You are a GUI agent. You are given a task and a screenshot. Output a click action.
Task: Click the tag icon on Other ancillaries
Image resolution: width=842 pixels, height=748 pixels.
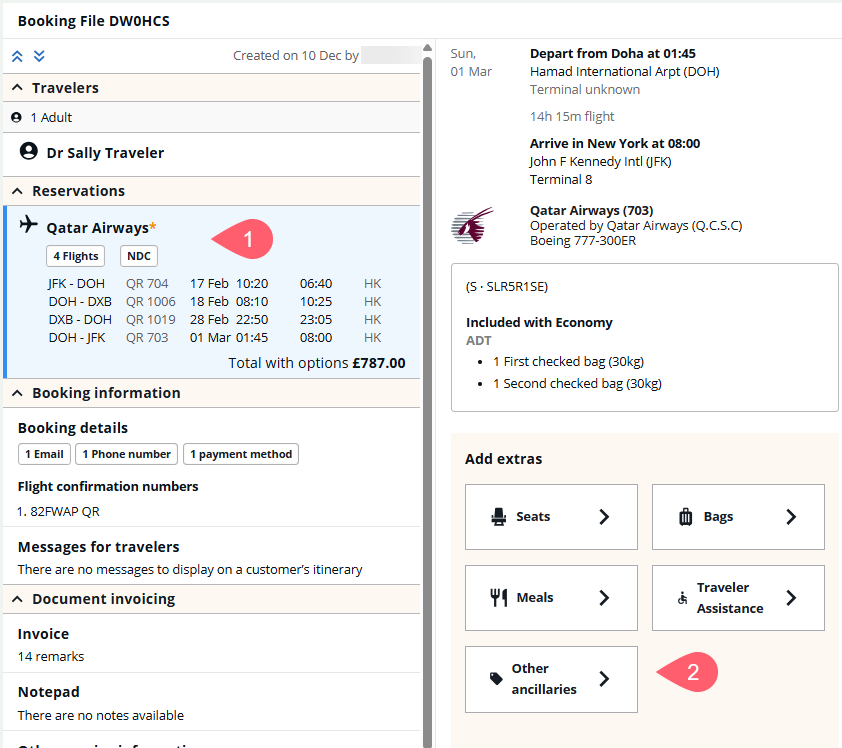(x=496, y=678)
